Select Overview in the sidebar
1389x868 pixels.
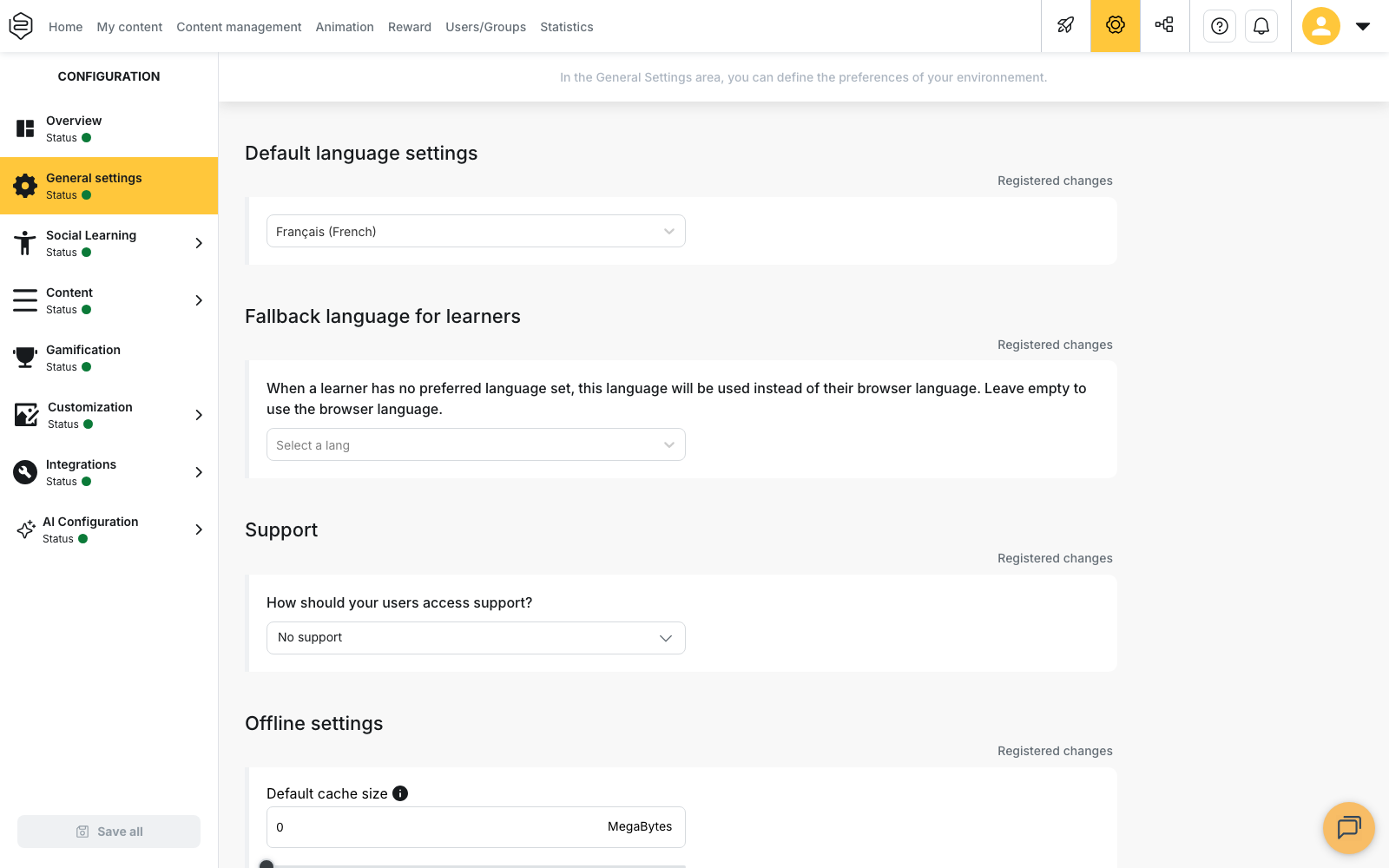[x=109, y=128]
